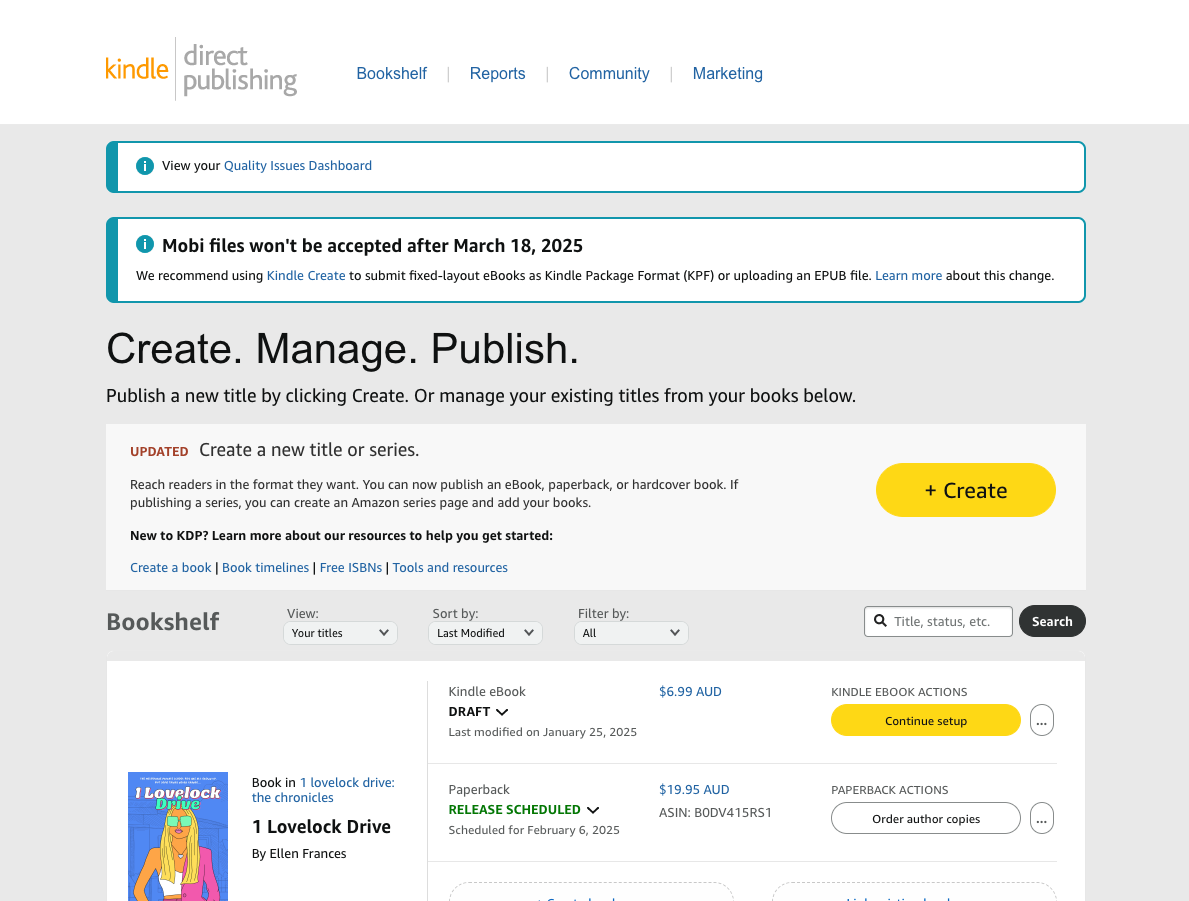The height and width of the screenshot is (901, 1189).
Task: Click the yellow + Create button
Action: pos(965,490)
